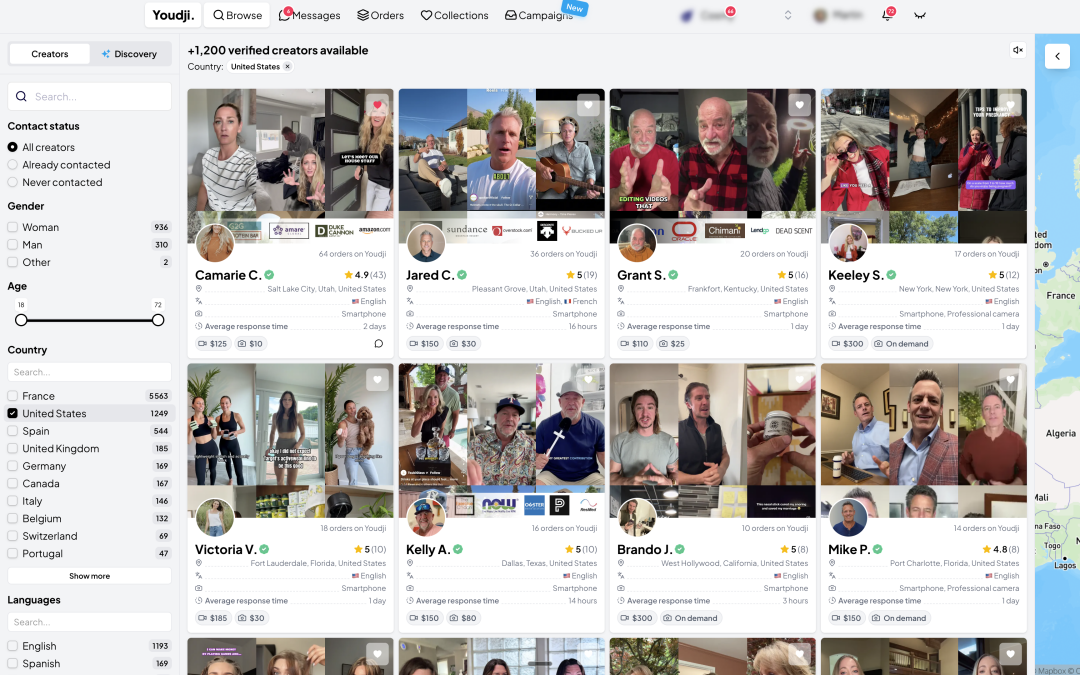Screen dimensions: 1080x675
Task: Open the Messages menu item
Action: click(x=310, y=15)
